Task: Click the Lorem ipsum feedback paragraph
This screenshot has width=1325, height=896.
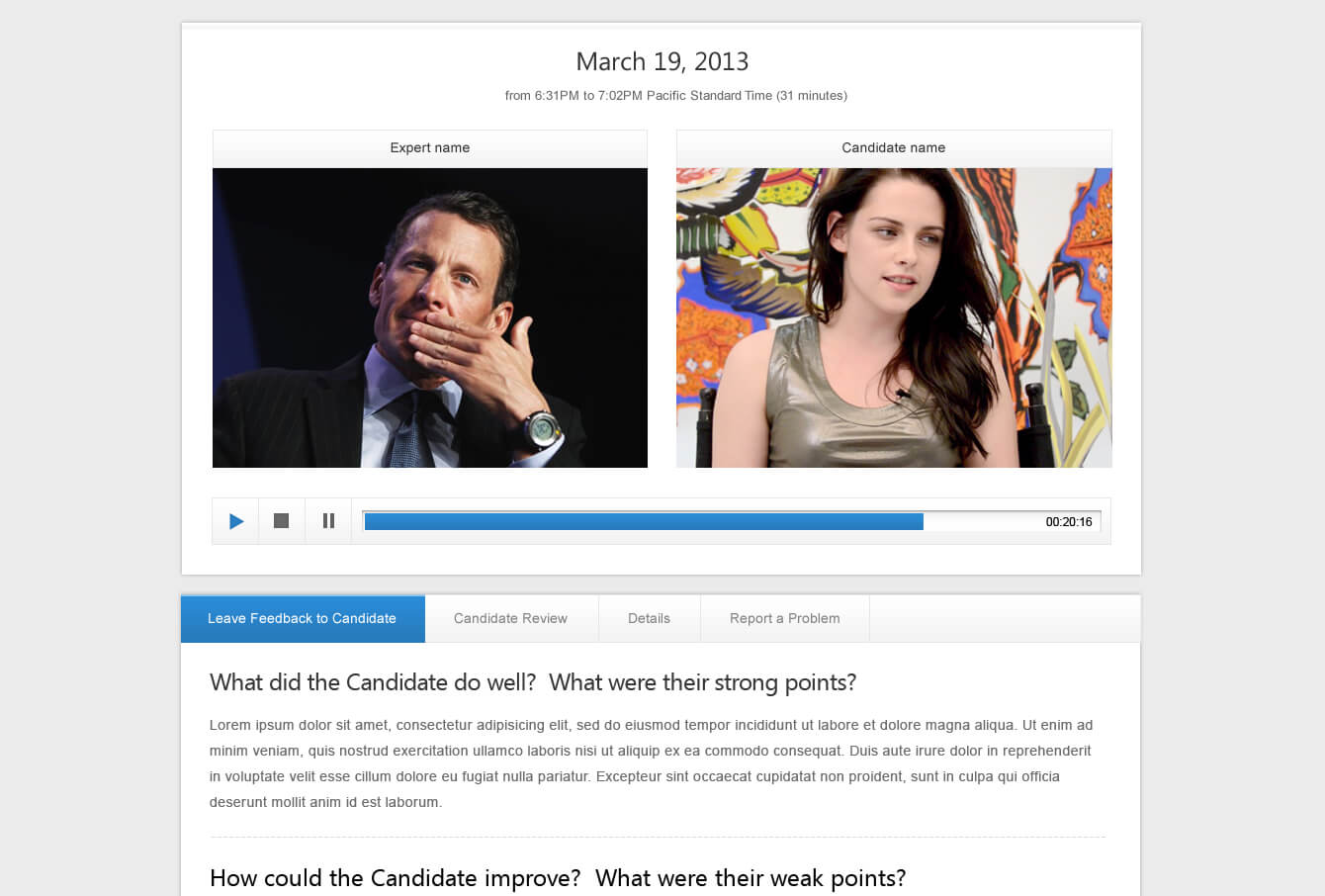Action: [x=652, y=763]
